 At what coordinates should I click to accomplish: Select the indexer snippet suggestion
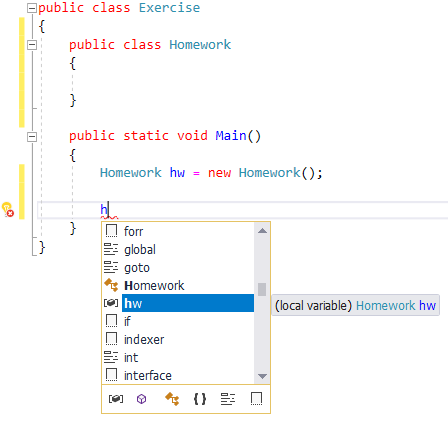(188, 339)
